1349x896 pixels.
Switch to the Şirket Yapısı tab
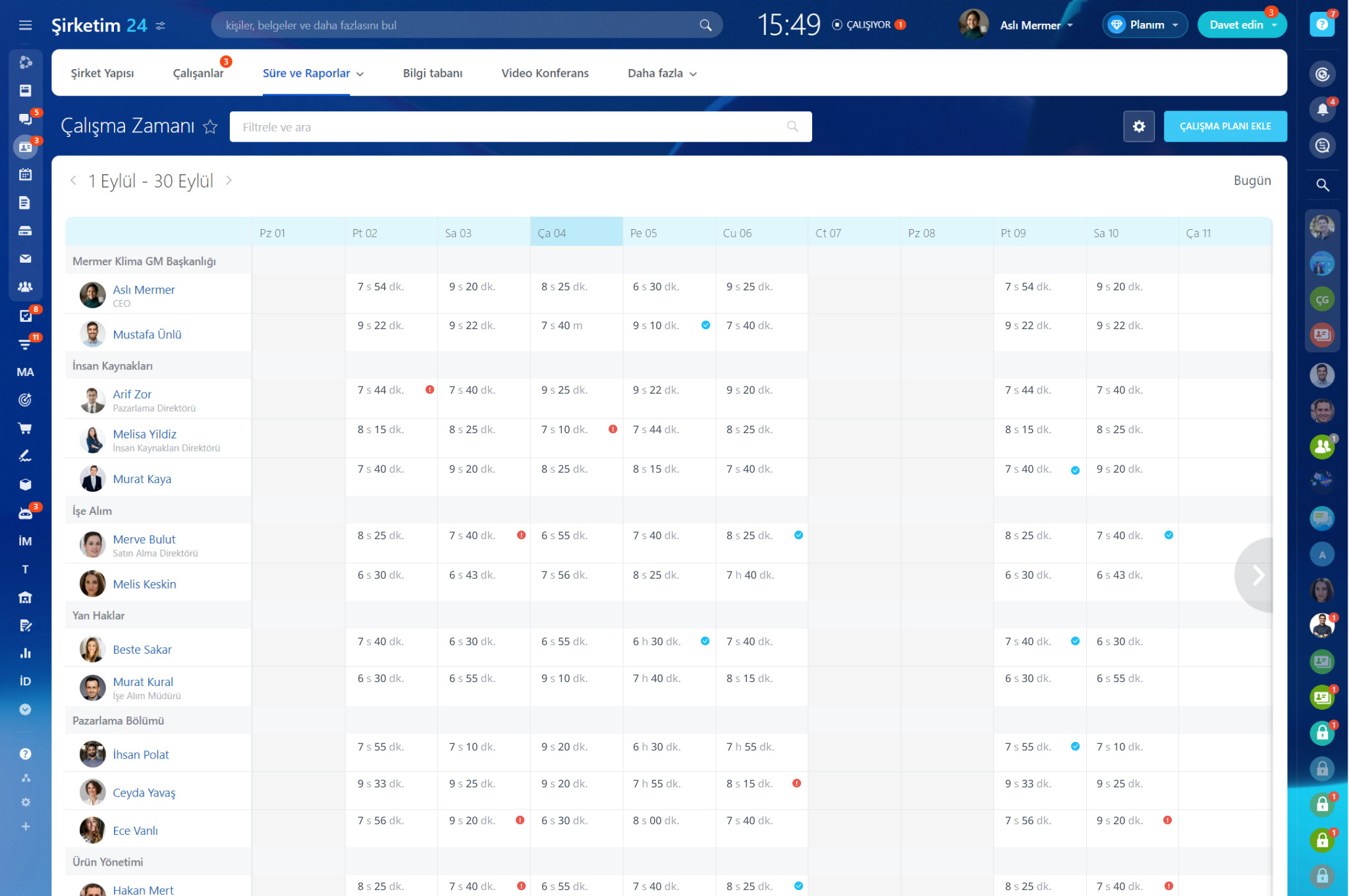pyautogui.click(x=102, y=73)
